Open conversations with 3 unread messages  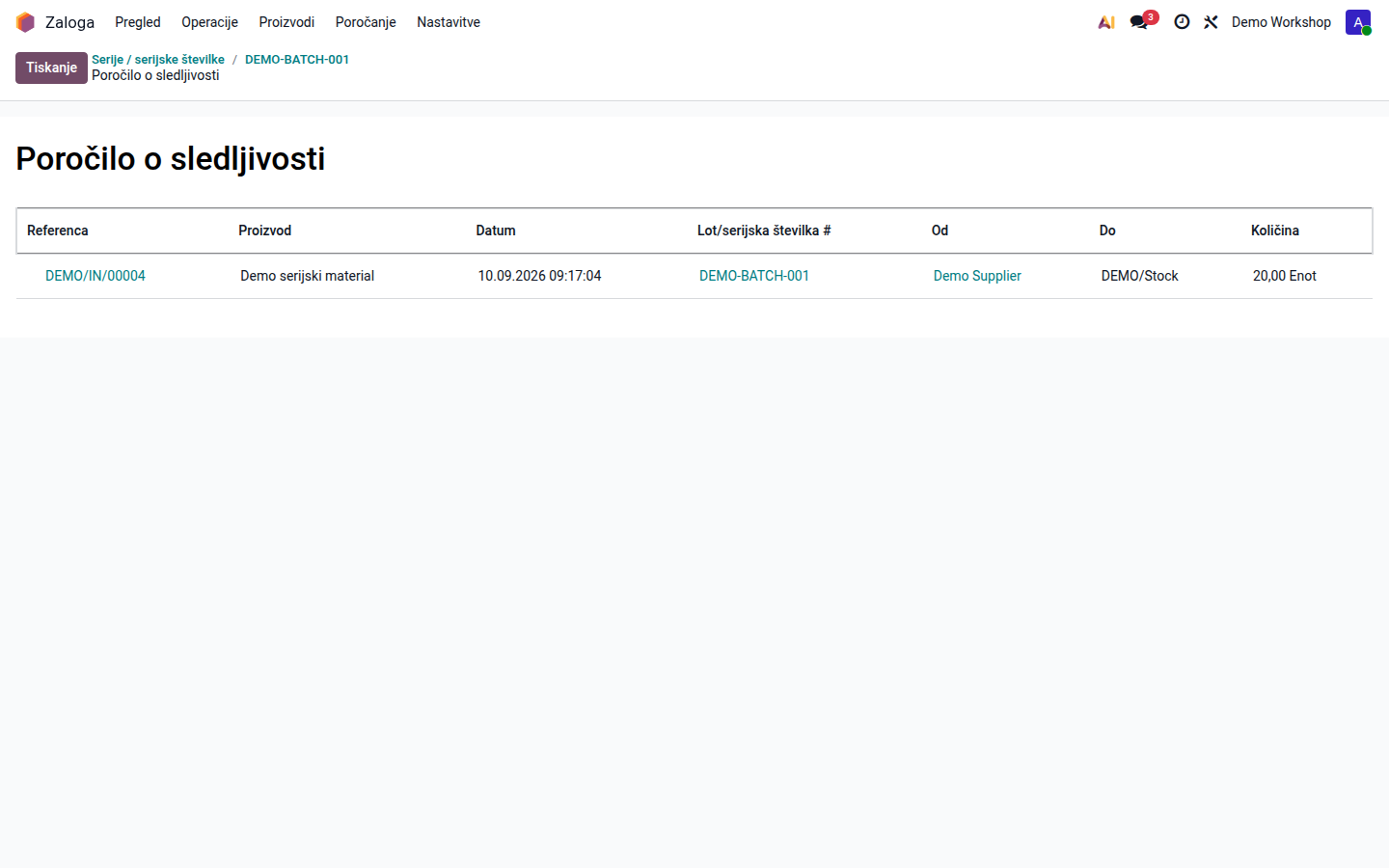[1143, 21]
